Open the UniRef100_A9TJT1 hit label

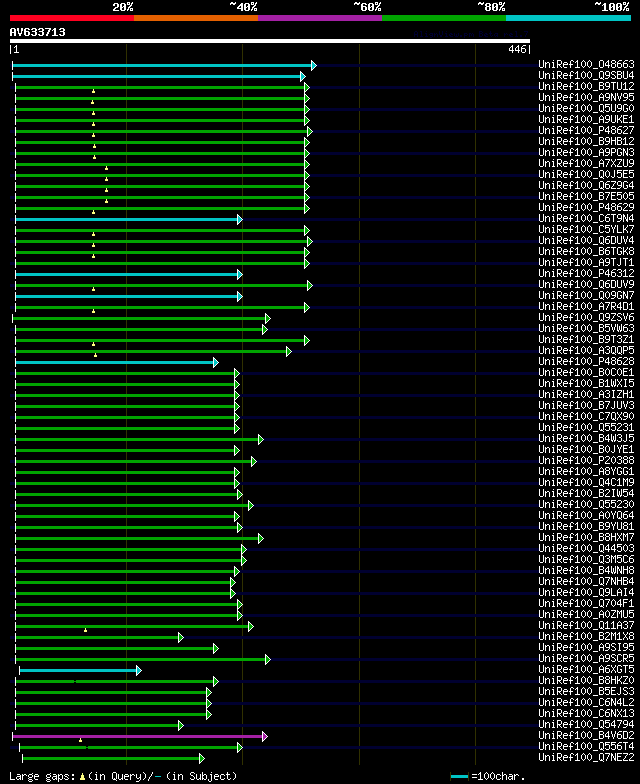(x=586, y=262)
